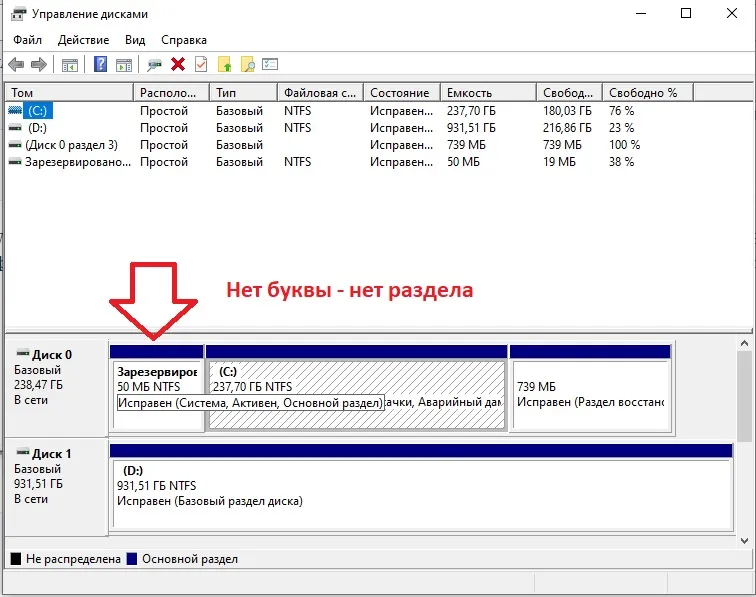Viewport: 756px width, 597px height.
Task: Sort by the Состояние column header
Action: click(402, 93)
